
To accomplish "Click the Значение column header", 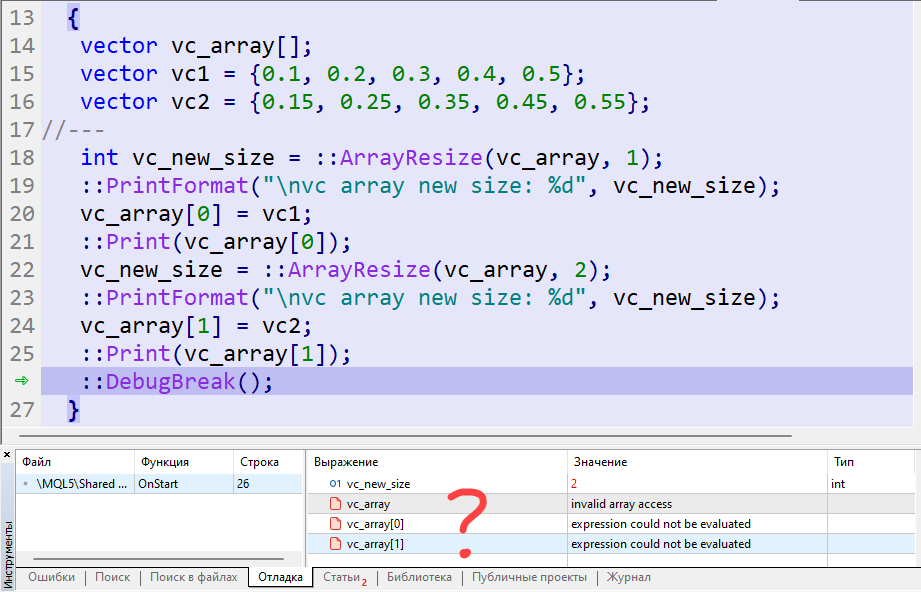I will tap(697, 462).
